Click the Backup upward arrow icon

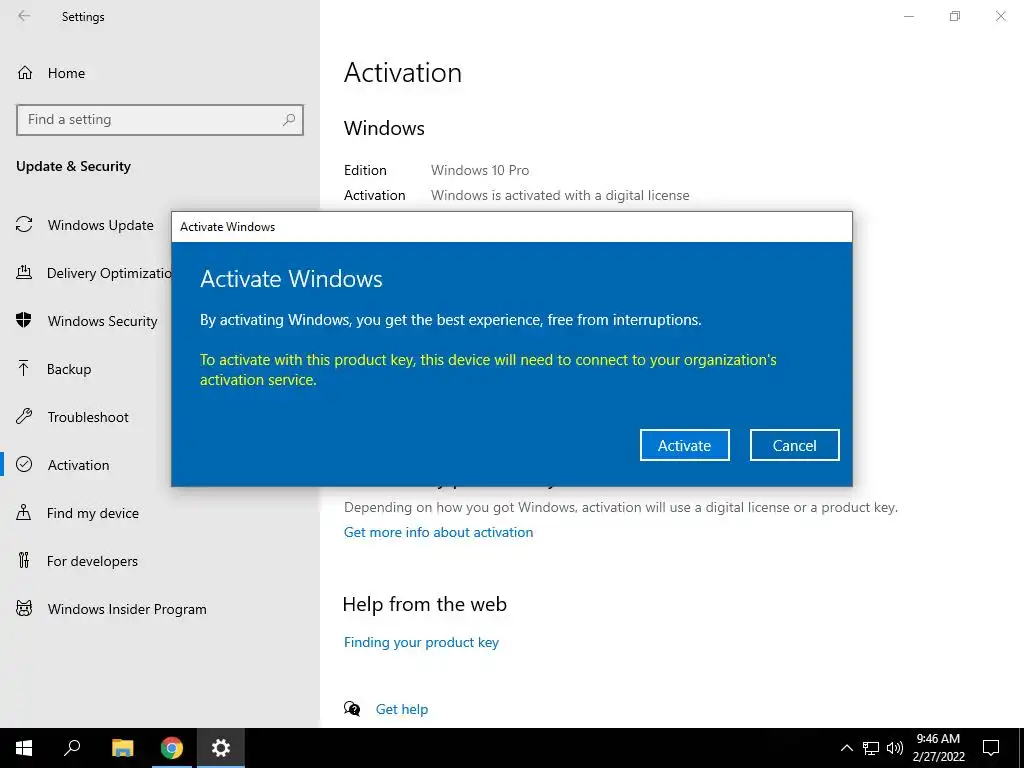point(24,368)
